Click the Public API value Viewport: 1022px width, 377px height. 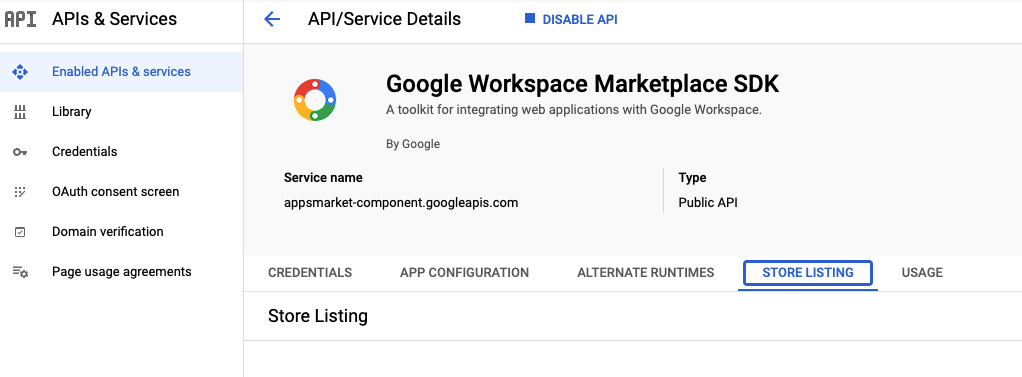(x=708, y=203)
